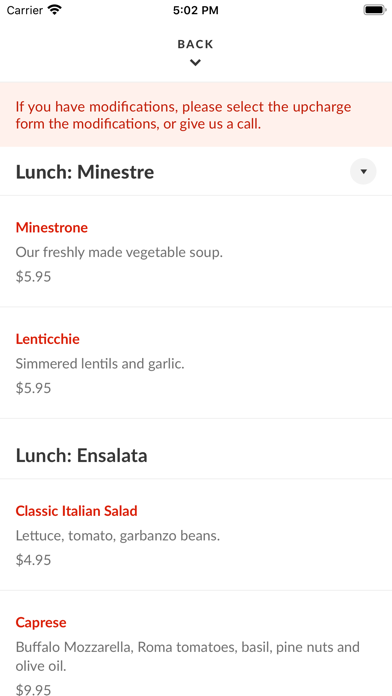Tap the Wi-Fi status icon
Image resolution: width=392 pixels, height=696 pixels.
[x=55, y=10]
